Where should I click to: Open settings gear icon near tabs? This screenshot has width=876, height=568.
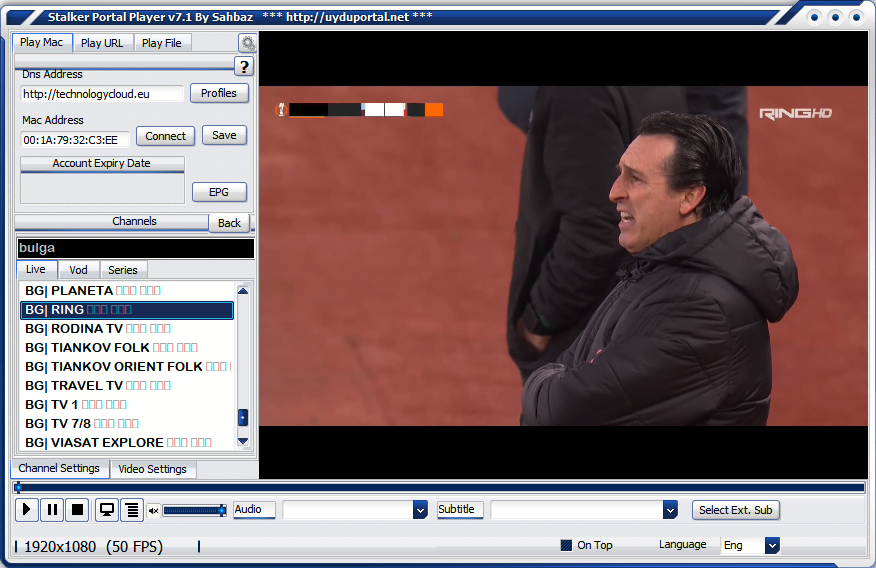[x=247, y=43]
